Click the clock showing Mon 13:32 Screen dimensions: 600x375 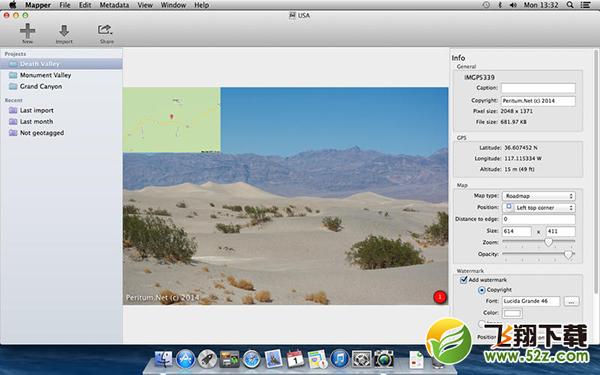[541, 5]
